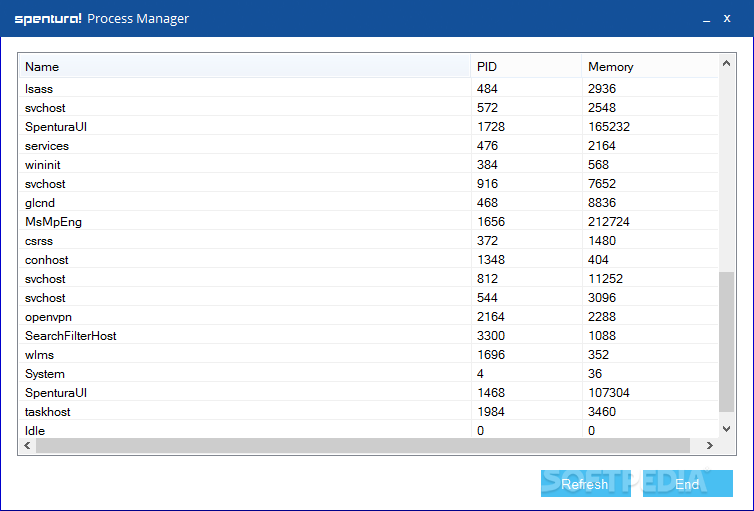
Task: Click memory value 3460
Action: click(602, 411)
